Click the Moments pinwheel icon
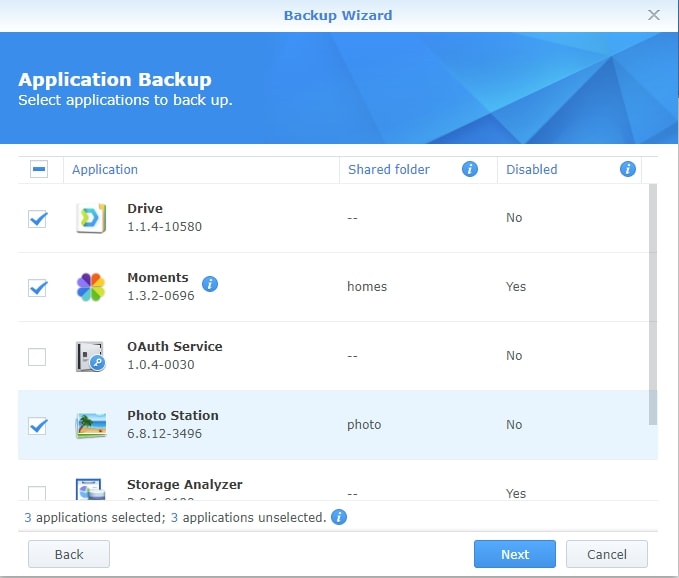 (91, 287)
